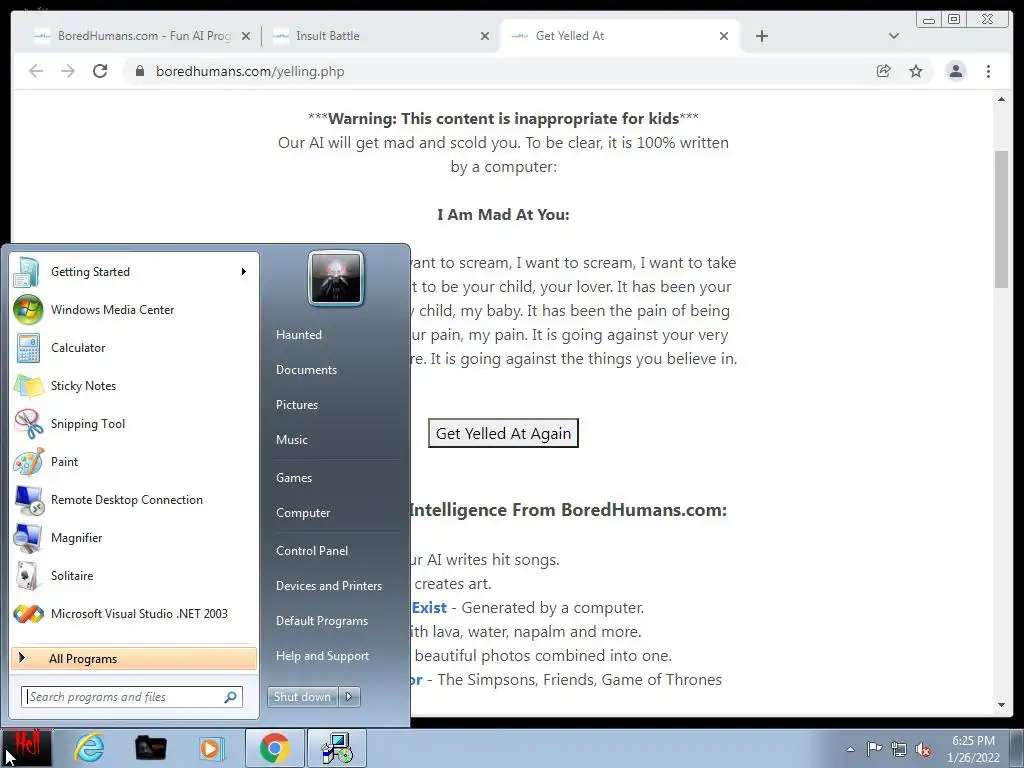Open Computer
This screenshot has height=768, width=1024.
303,513
